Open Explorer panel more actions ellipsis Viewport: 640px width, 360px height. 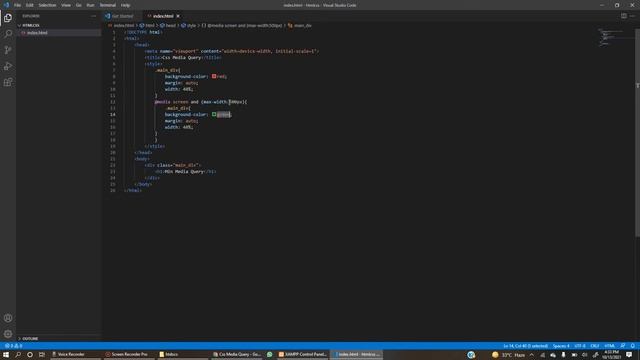click(93, 16)
